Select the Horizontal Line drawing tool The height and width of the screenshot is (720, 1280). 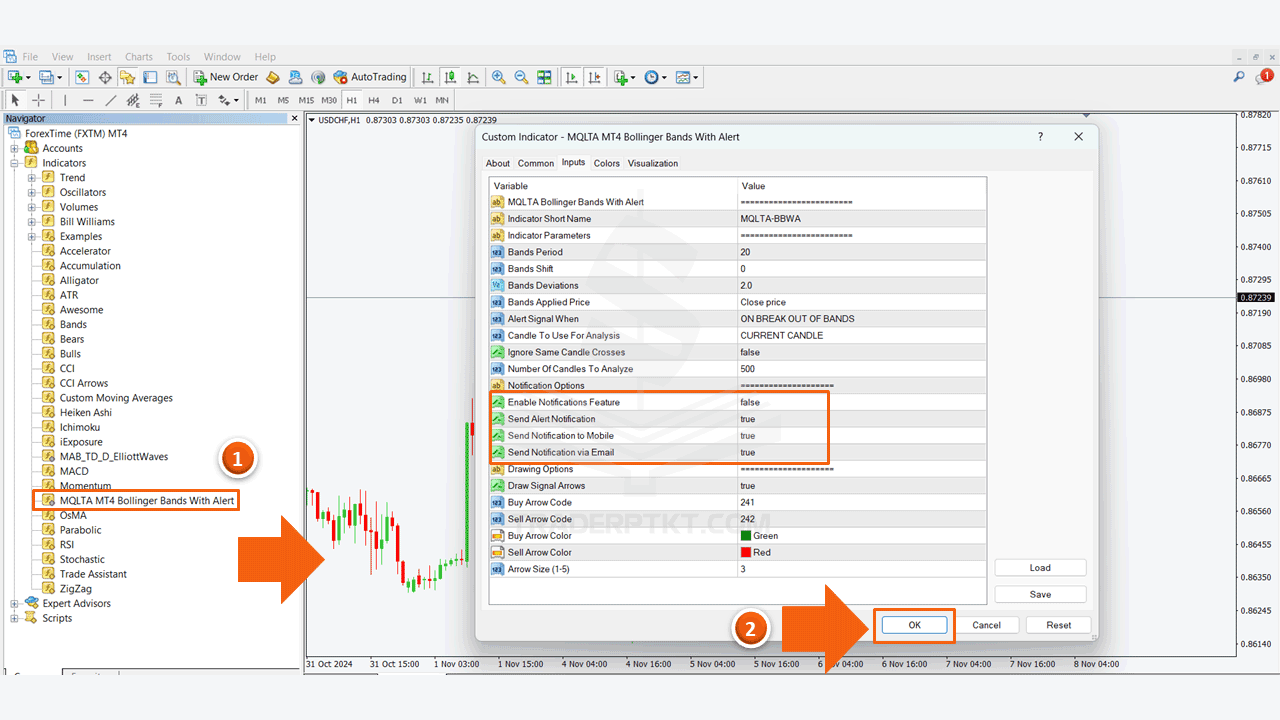point(88,100)
